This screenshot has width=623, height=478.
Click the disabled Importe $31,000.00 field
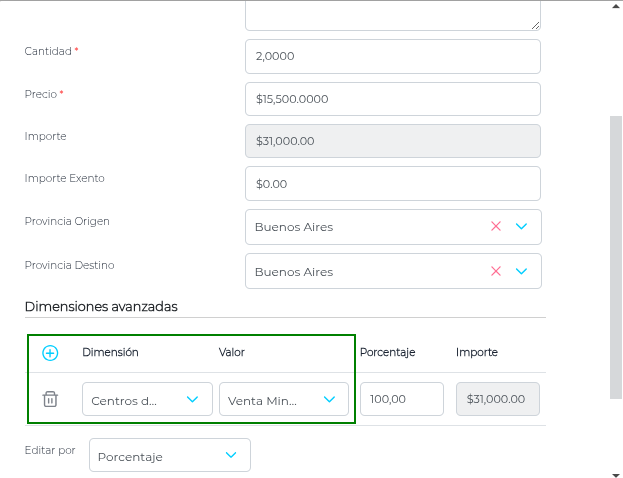(392, 141)
